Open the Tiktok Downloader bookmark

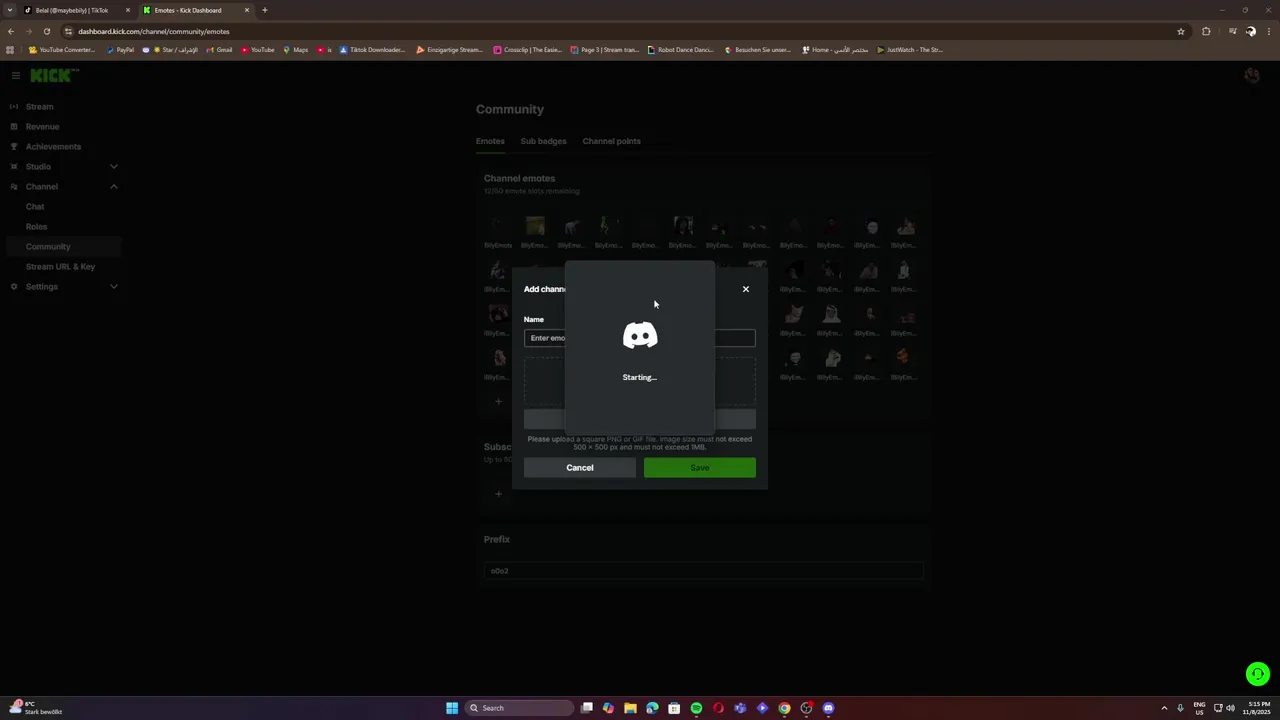373,50
